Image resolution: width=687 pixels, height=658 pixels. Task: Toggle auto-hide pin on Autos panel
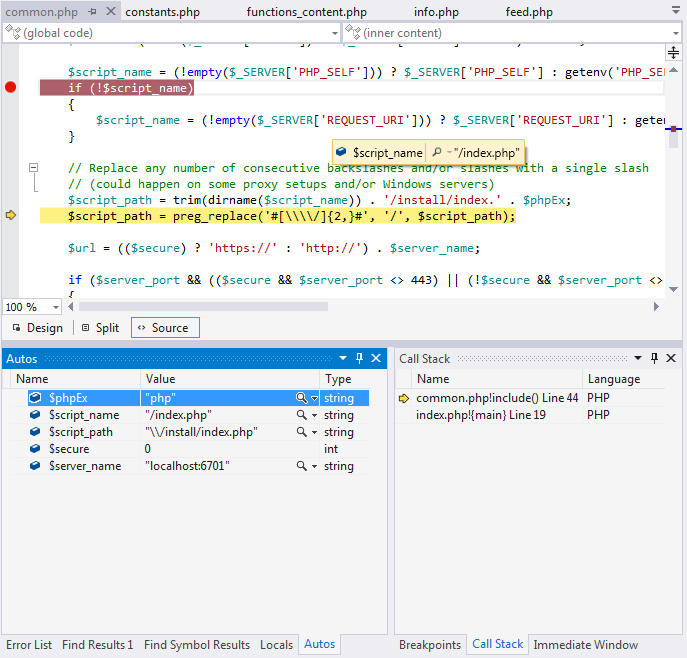tap(359, 358)
